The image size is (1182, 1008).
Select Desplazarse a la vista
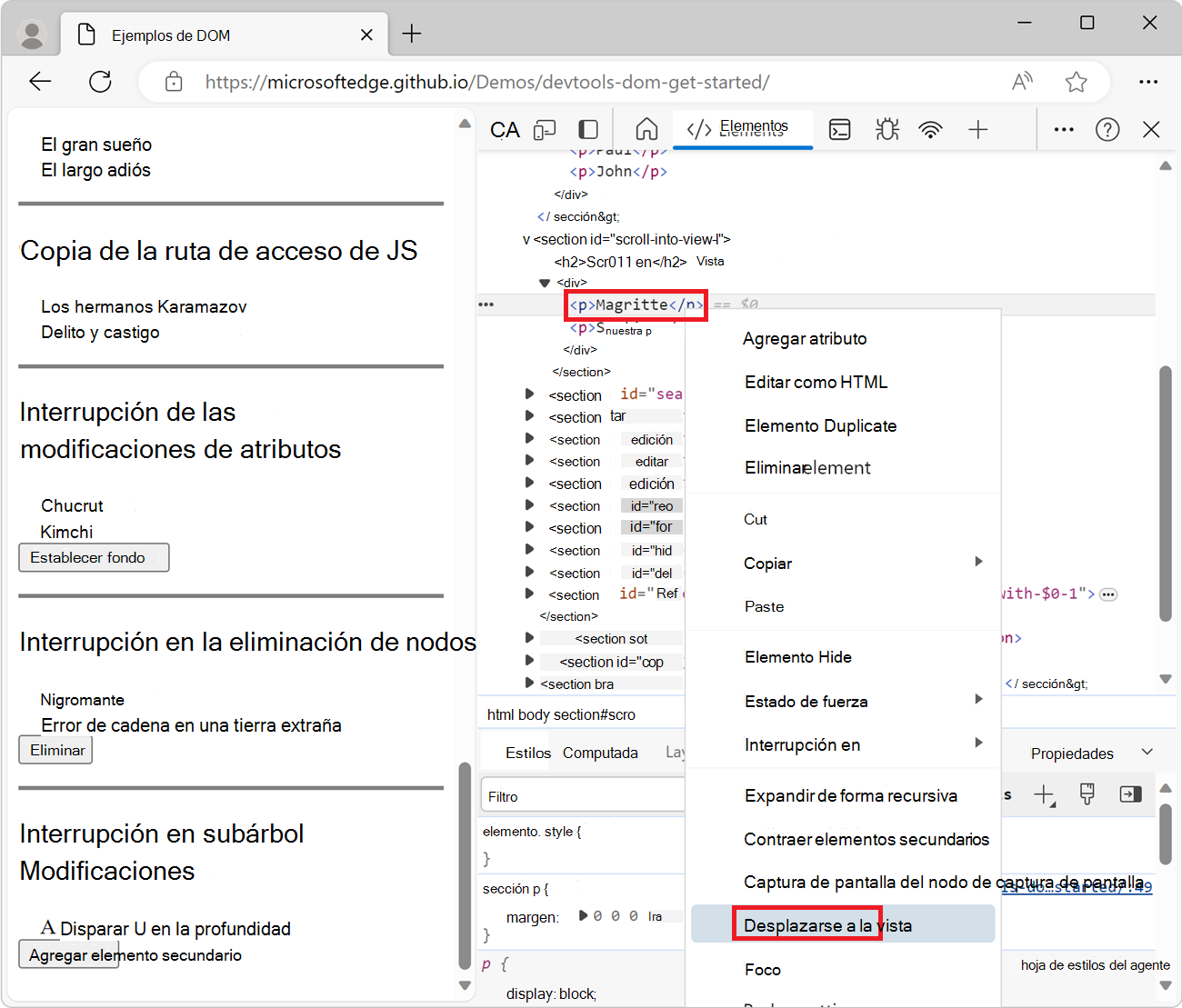click(843, 925)
